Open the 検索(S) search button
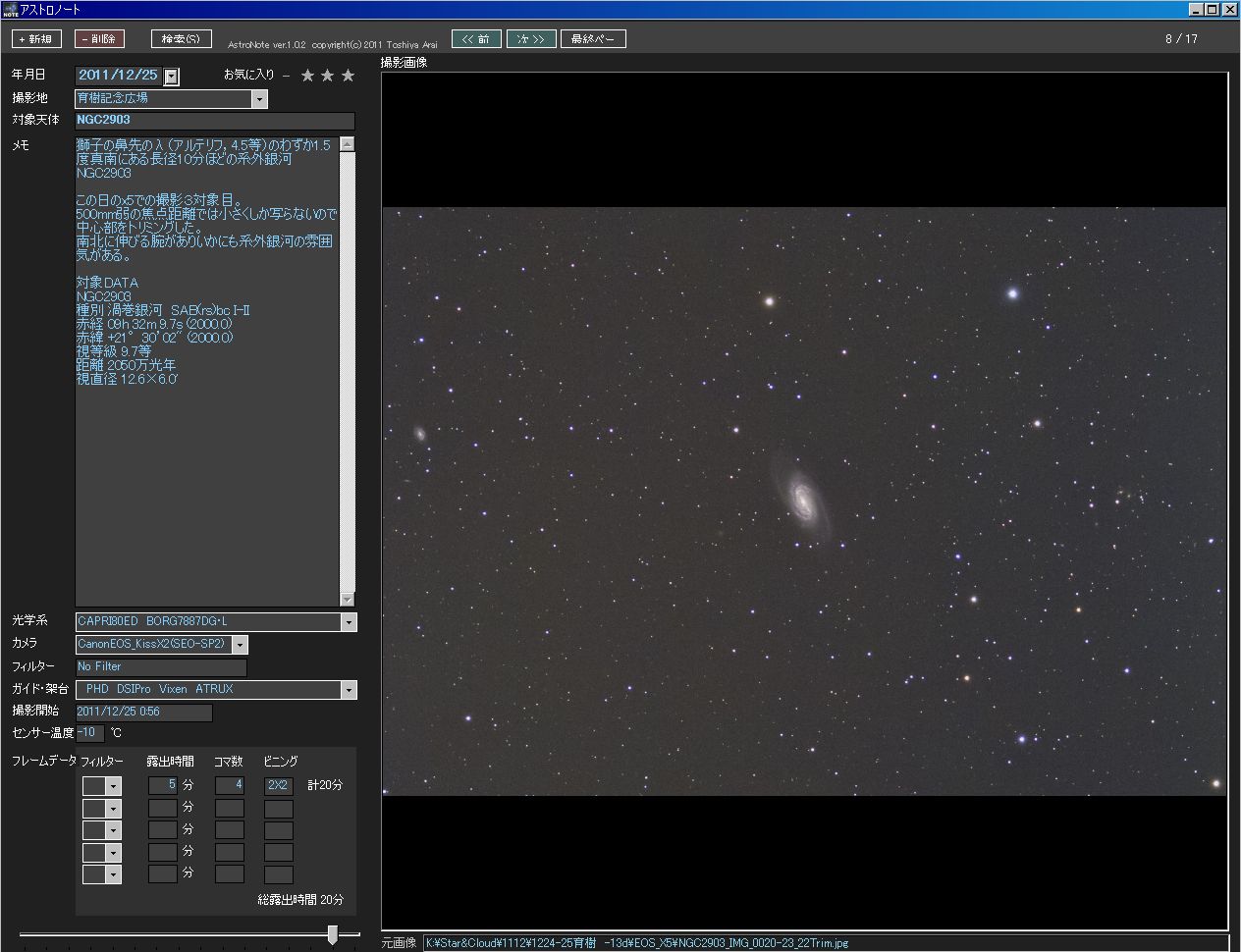 pos(182,39)
